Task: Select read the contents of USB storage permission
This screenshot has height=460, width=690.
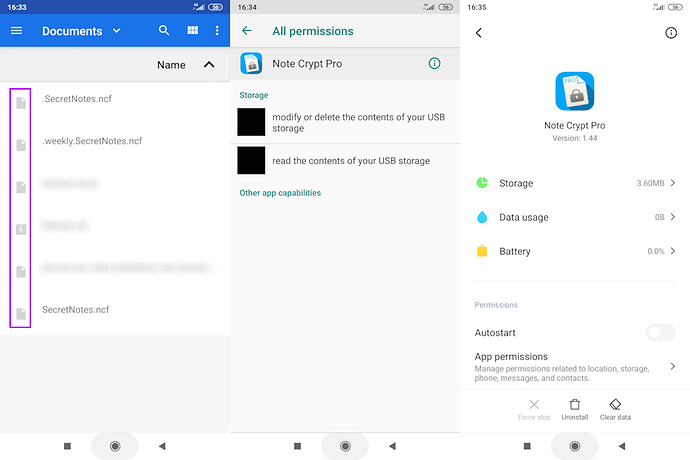Action: tap(345, 161)
